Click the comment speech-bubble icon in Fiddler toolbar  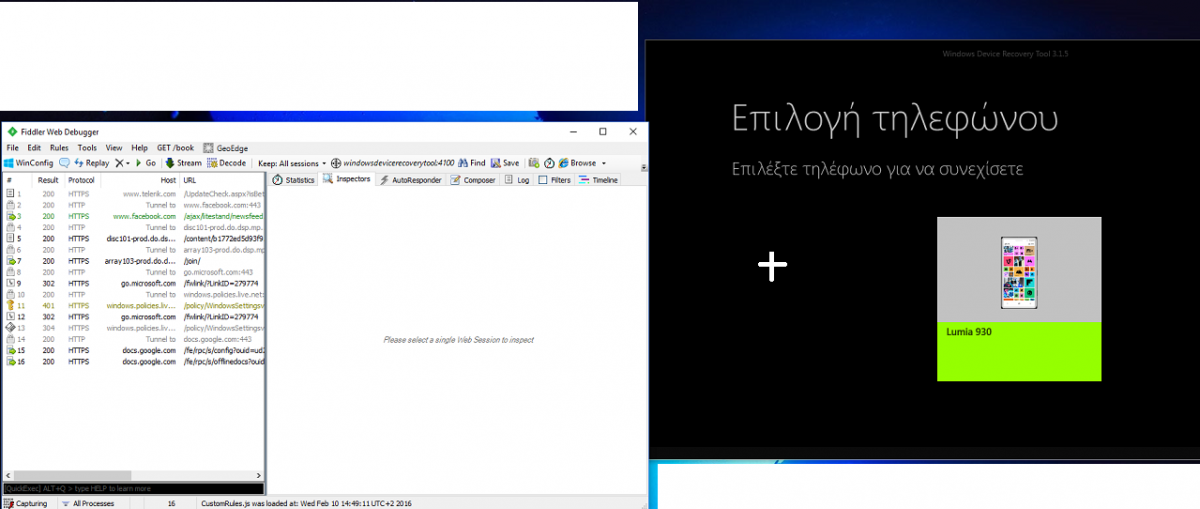tap(64, 163)
